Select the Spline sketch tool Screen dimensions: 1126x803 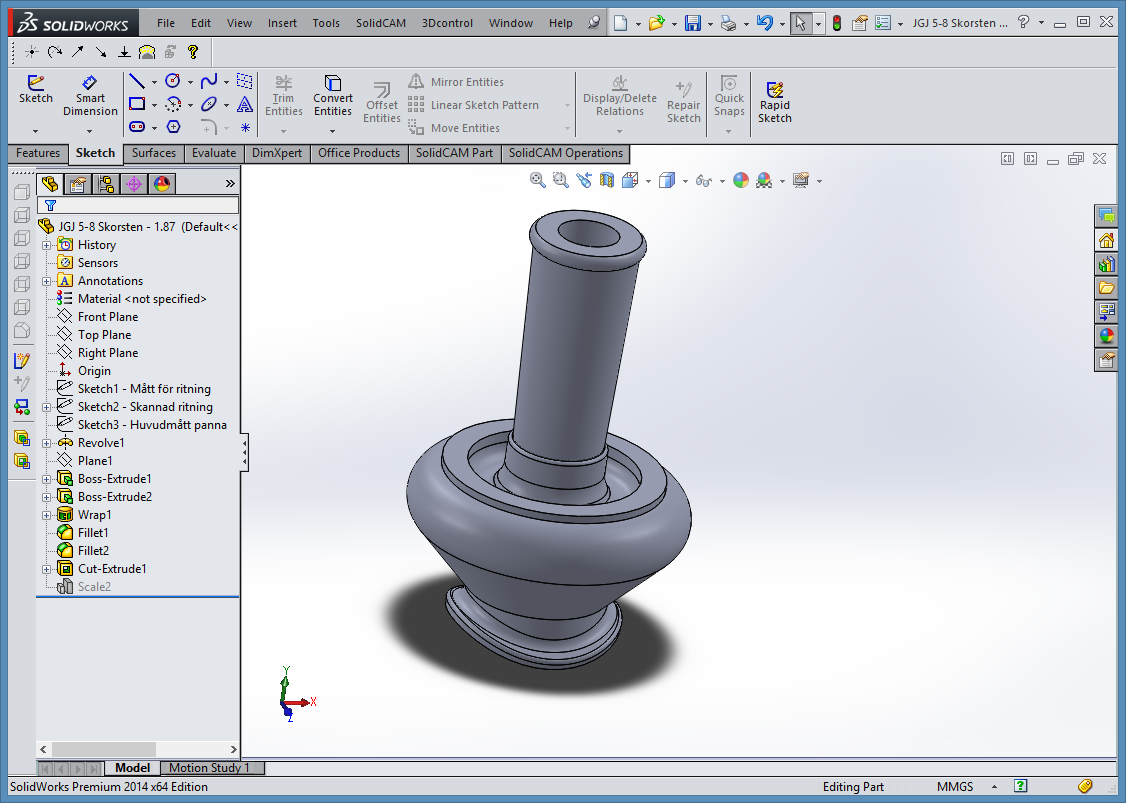pyautogui.click(x=209, y=81)
